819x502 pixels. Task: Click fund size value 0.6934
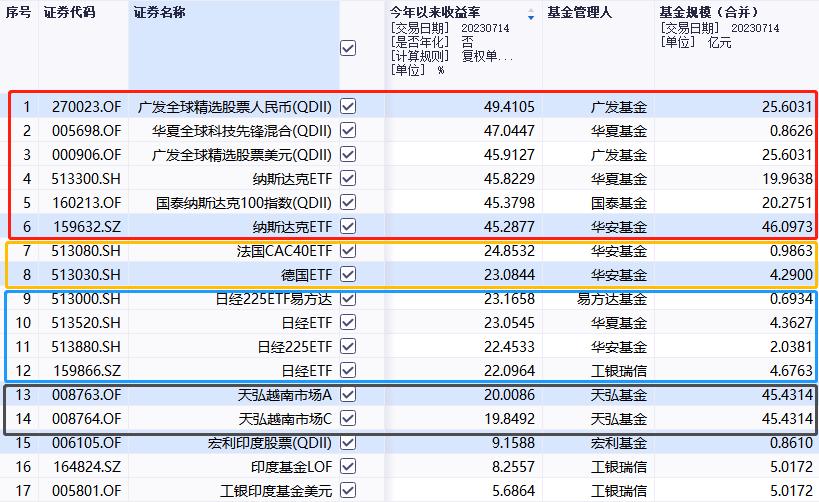(x=791, y=299)
